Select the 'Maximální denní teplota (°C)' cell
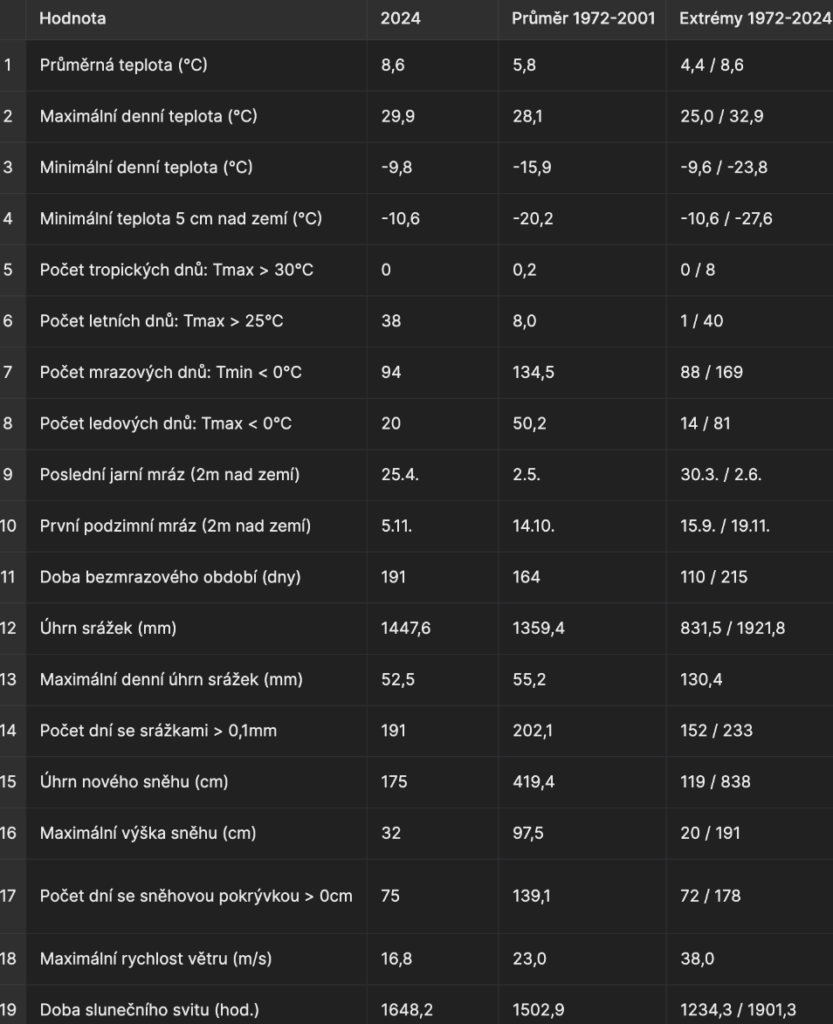833x1024 pixels. tap(148, 116)
